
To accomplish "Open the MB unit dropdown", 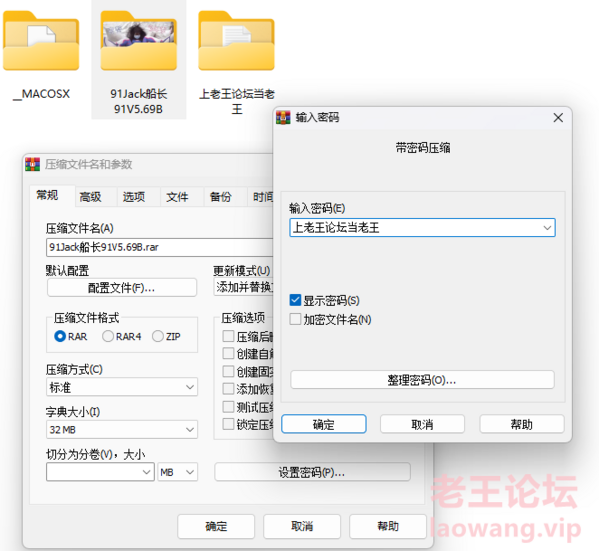I will [x=178, y=472].
